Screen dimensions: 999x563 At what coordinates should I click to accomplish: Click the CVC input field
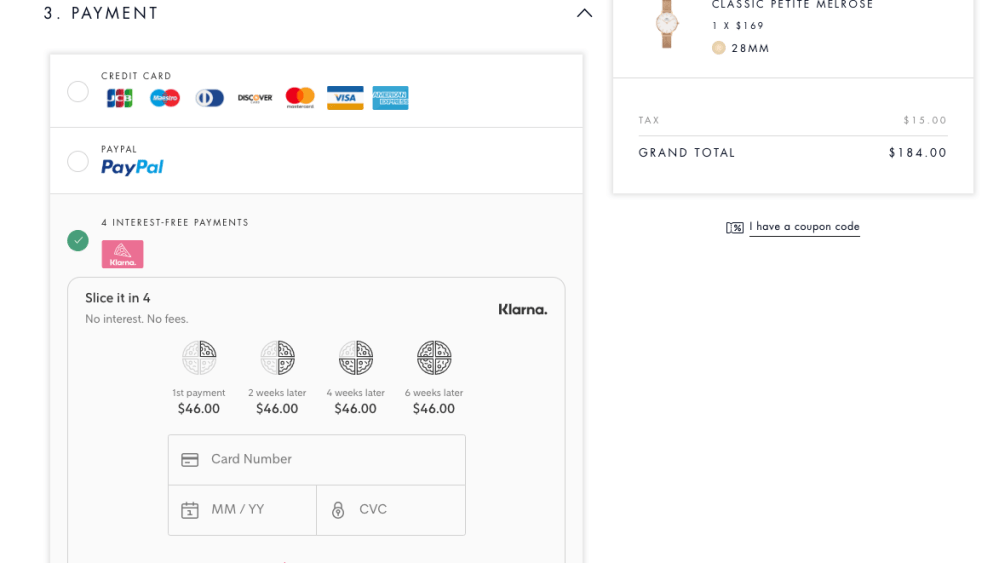391,510
